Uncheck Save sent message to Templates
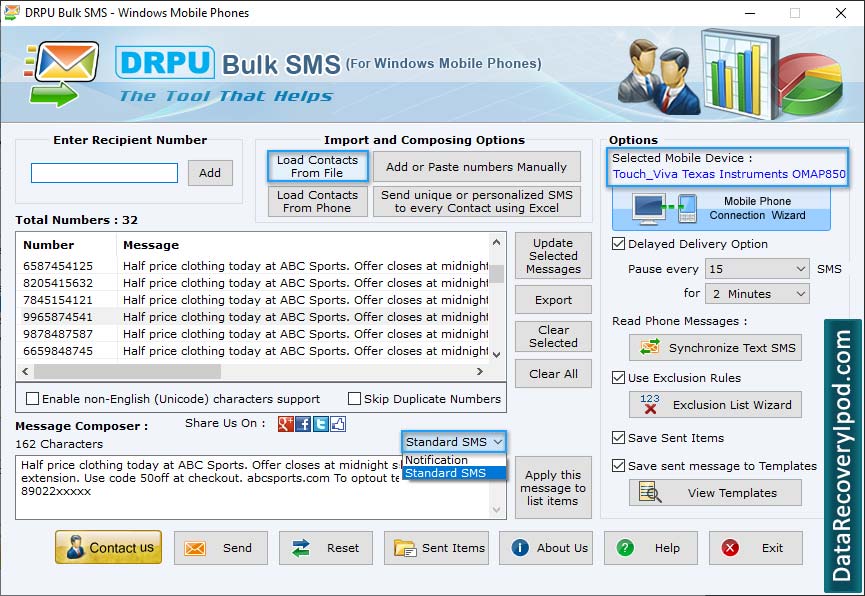The width and height of the screenshot is (865, 596). pyautogui.click(x=618, y=465)
